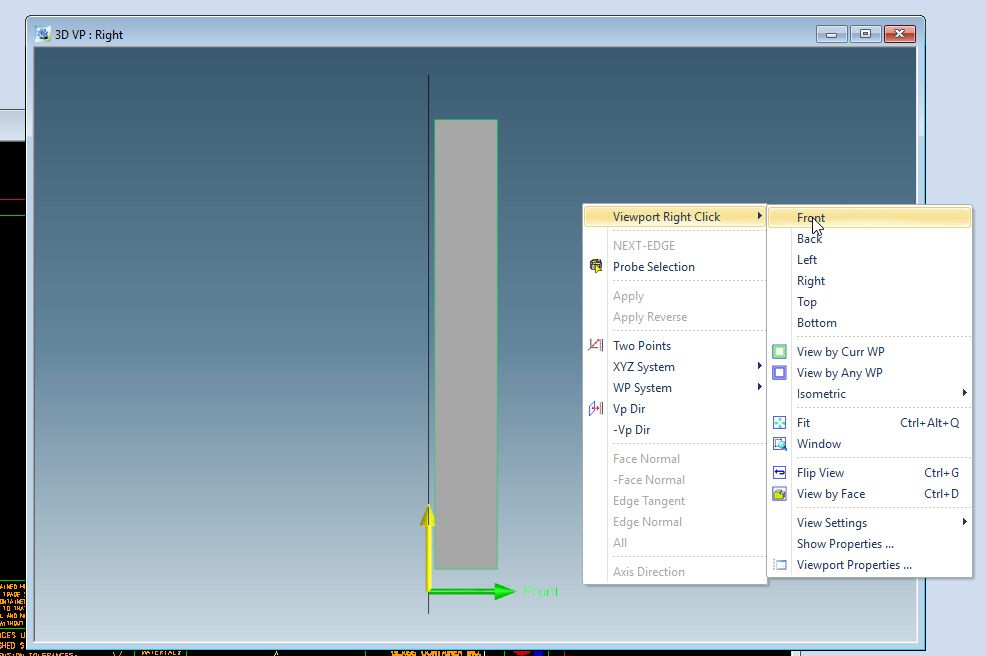Open View Settings submenu
This screenshot has width=986, height=656.
click(x=870, y=523)
